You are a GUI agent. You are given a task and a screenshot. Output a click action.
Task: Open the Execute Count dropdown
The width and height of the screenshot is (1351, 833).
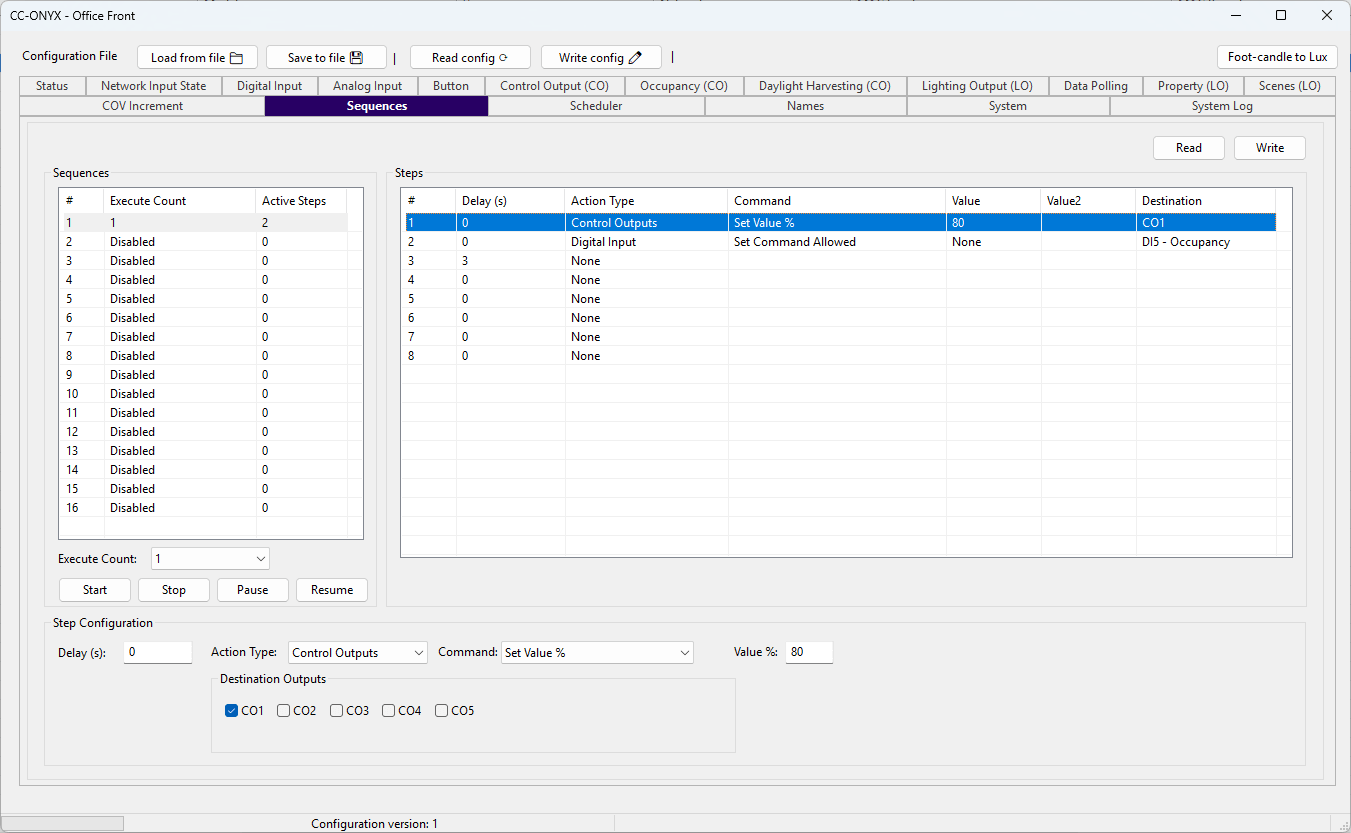click(210, 559)
